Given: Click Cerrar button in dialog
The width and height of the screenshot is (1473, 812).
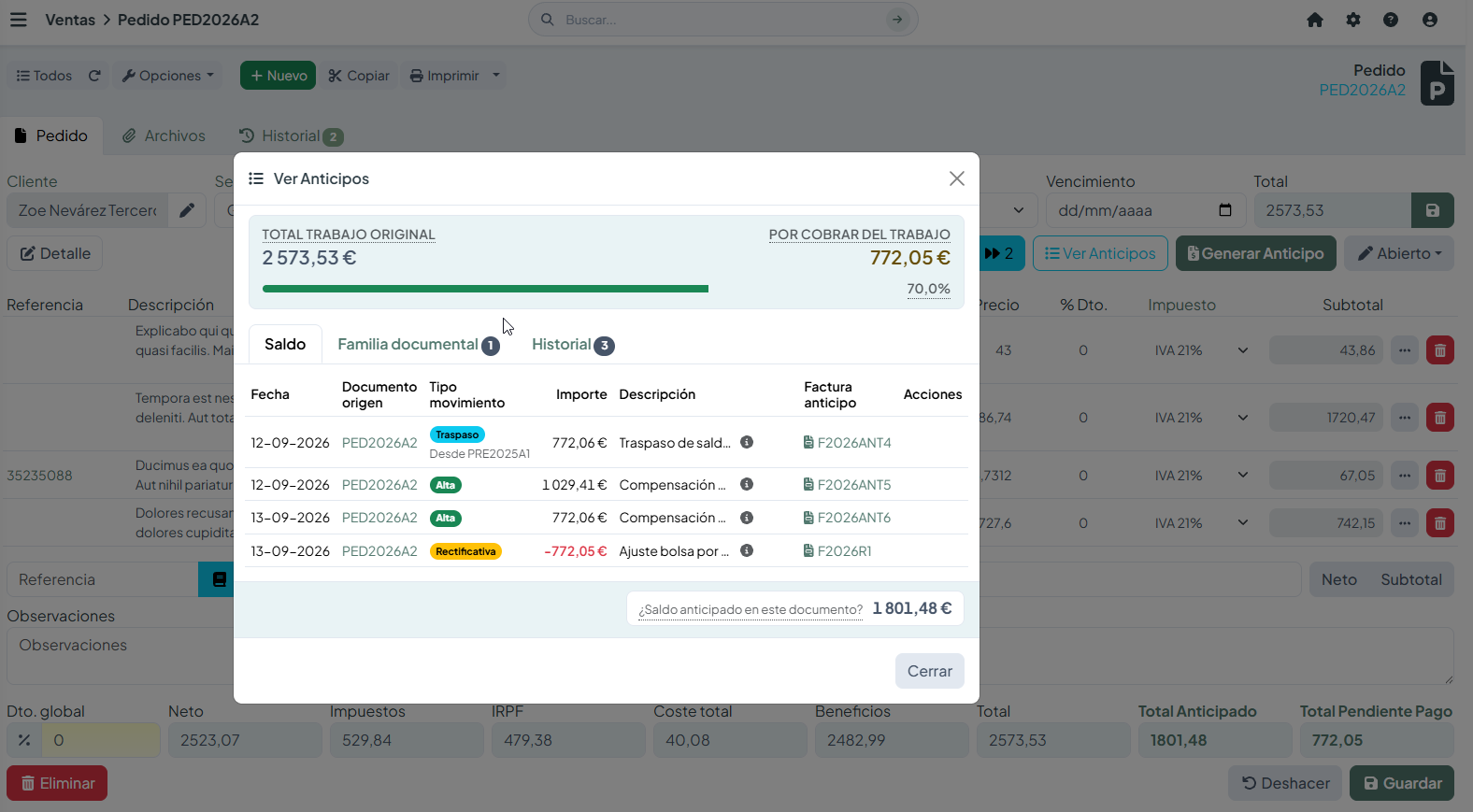Looking at the screenshot, I should tap(930, 671).
